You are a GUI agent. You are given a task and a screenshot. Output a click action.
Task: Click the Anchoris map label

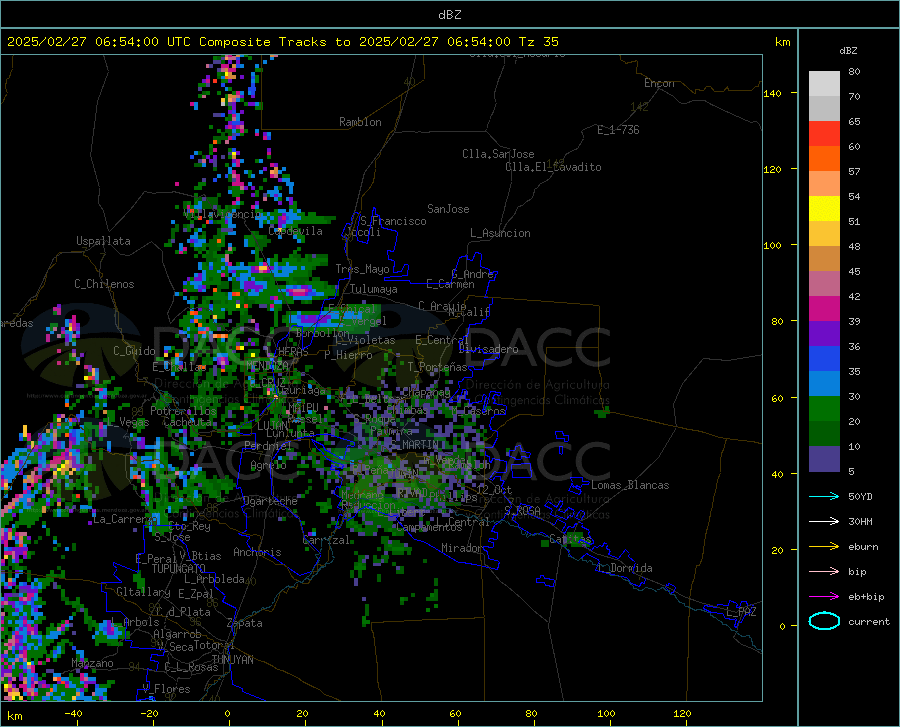tap(257, 552)
